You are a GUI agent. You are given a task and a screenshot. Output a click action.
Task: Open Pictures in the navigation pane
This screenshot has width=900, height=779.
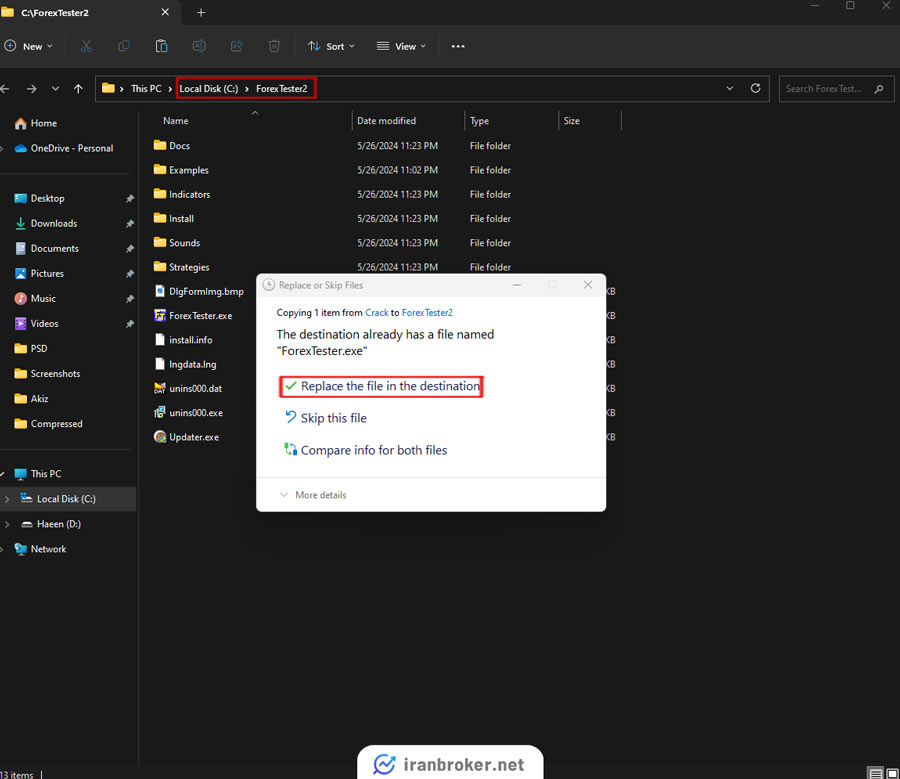47,274
